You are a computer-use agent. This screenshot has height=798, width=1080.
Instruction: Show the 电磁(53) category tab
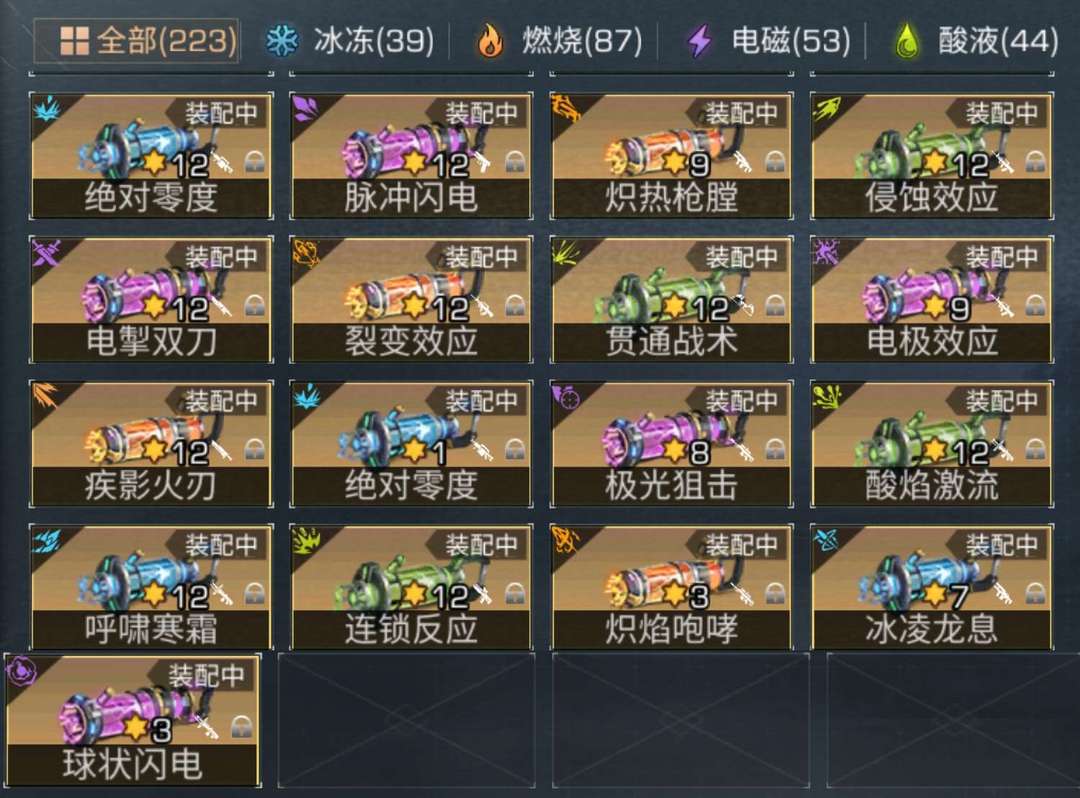coord(769,41)
